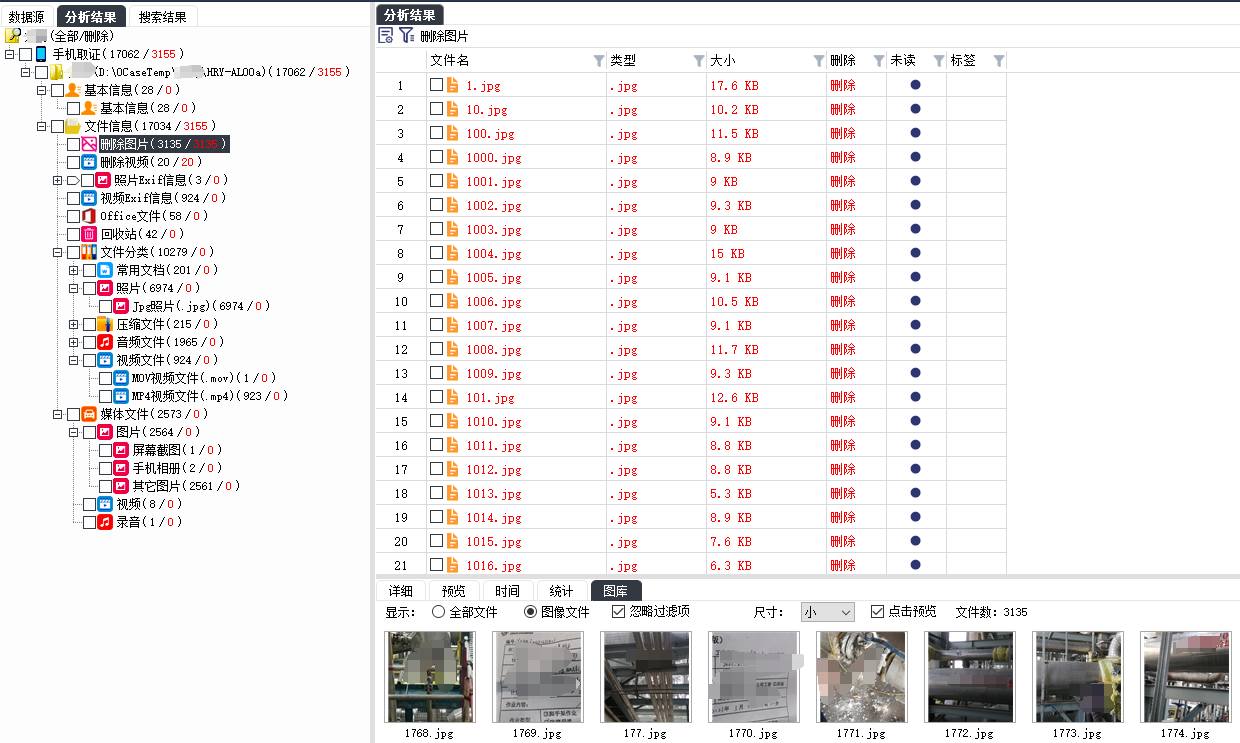
Task: Click the filter icon on 文件名 column
Action: pyautogui.click(x=598, y=61)
